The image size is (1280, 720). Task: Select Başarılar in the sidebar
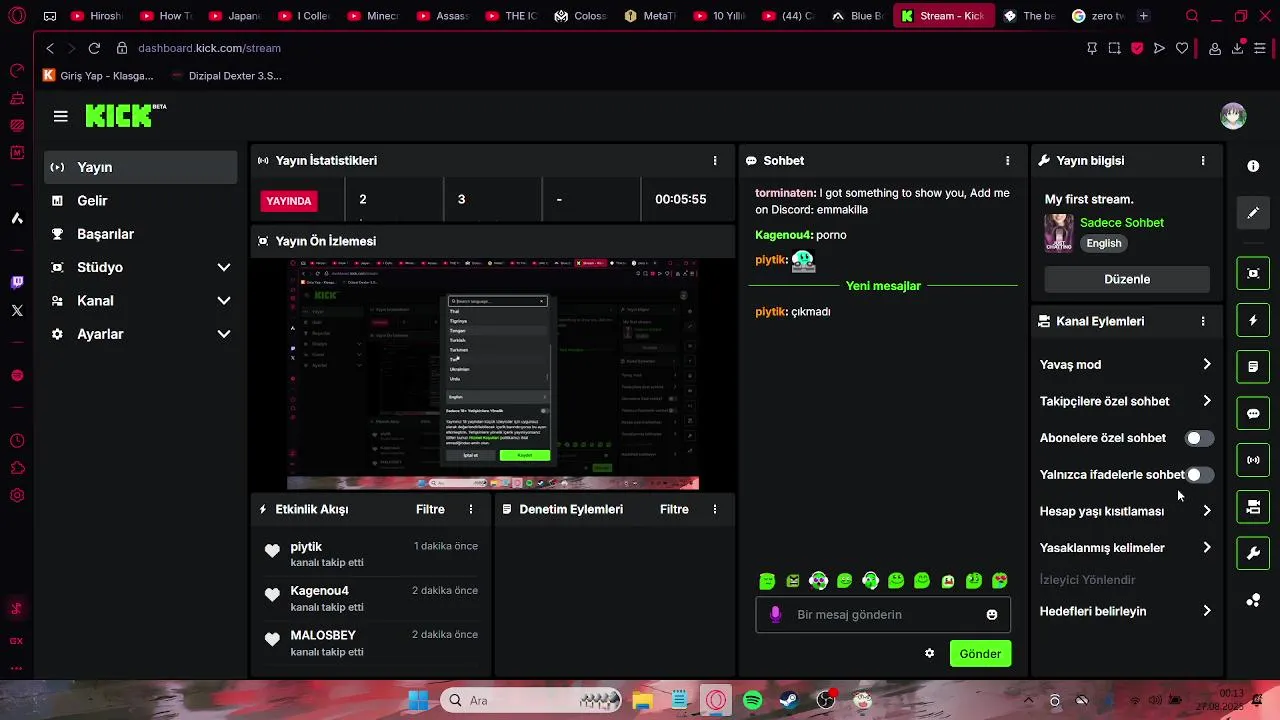[x=141, y=234]
